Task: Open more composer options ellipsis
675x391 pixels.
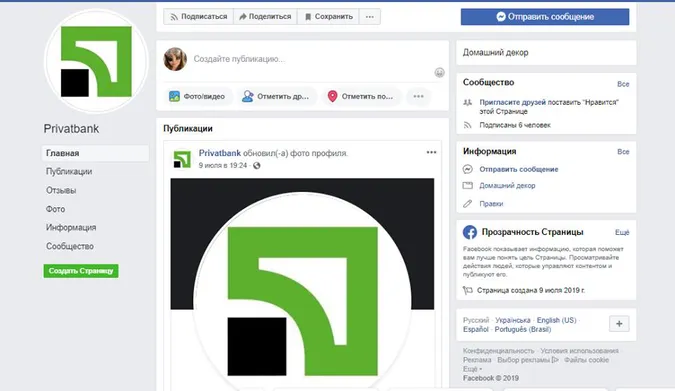Action: click(418, 96)
